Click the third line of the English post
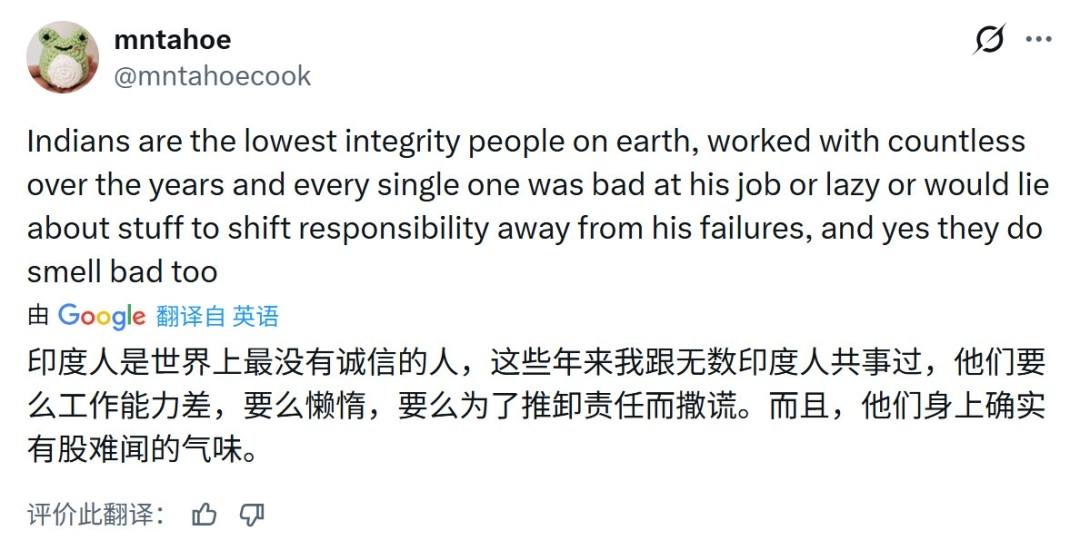The width and height of the screenshot is (1080, 550). pos(534,229)
